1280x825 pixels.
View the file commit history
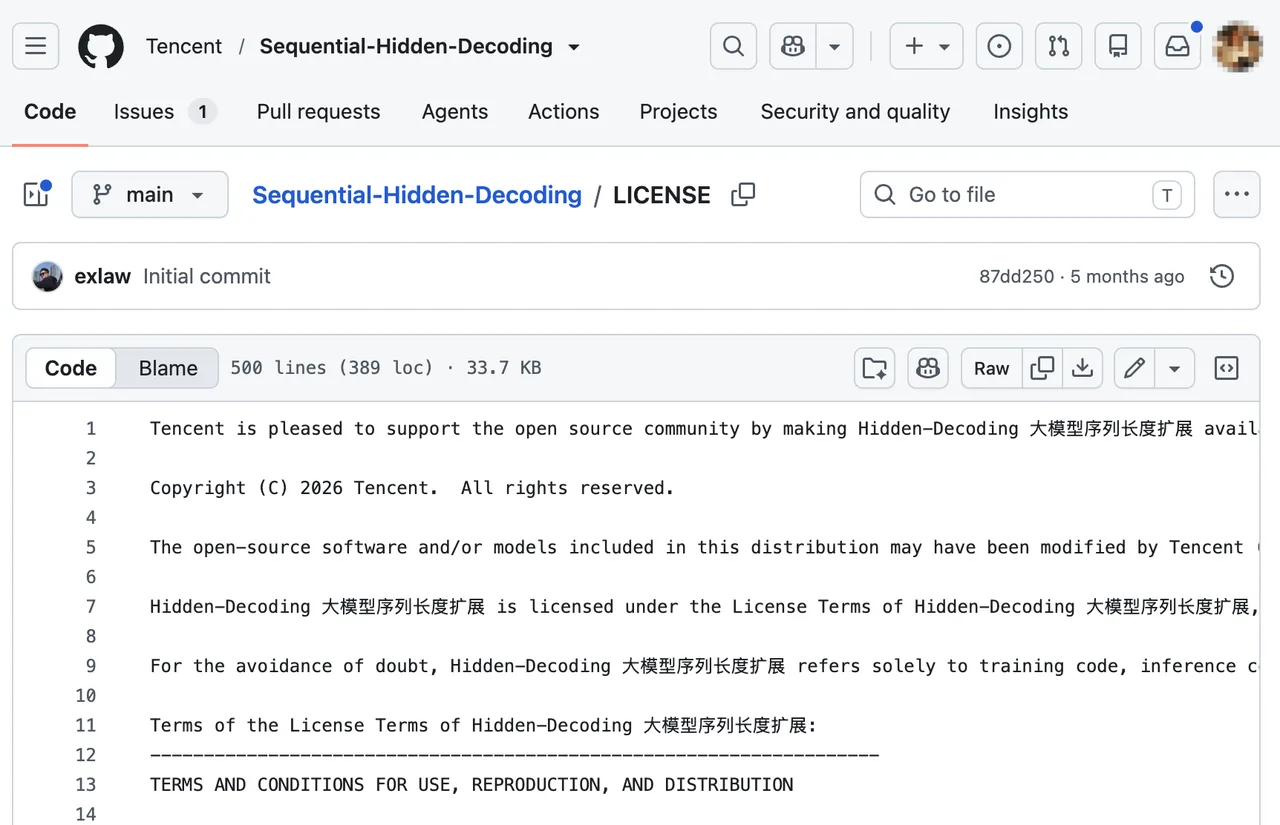click(x=1222, y=277)
